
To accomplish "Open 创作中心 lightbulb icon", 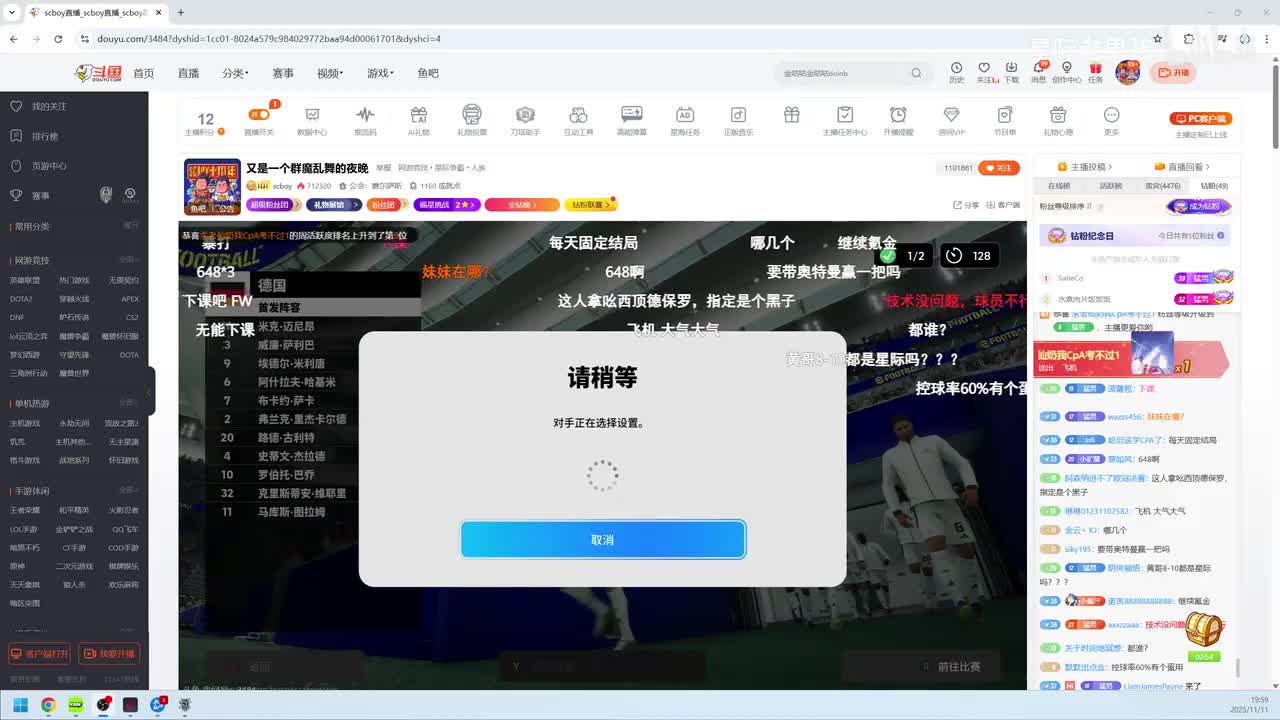I will point(1067,68).
